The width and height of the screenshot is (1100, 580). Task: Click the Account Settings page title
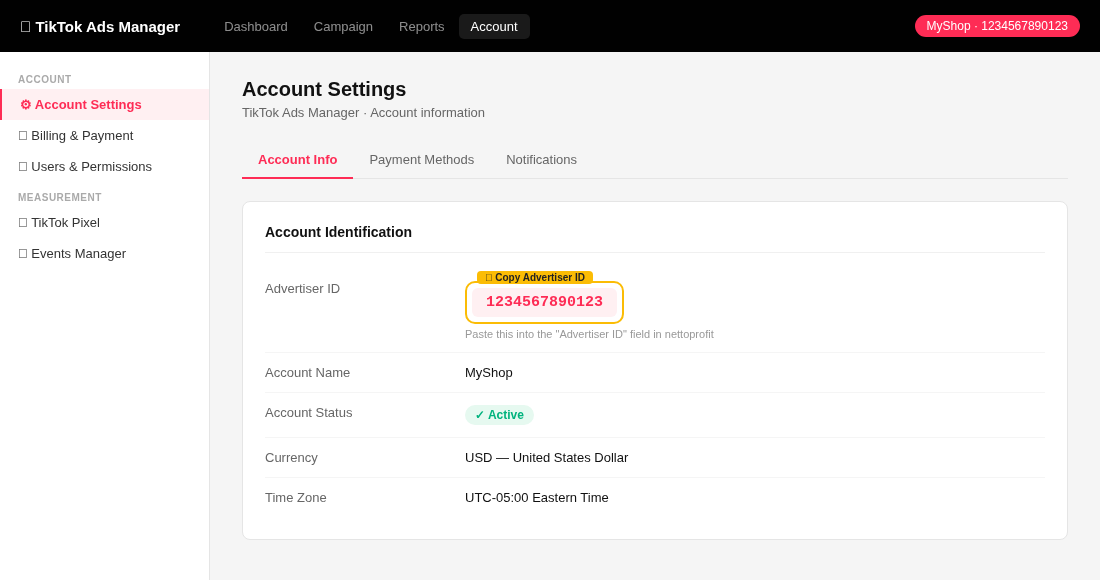click(324, 89)
